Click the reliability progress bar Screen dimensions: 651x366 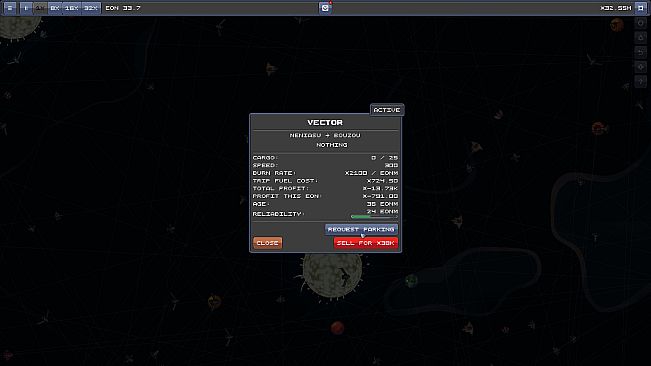click(x=374, y=217)
